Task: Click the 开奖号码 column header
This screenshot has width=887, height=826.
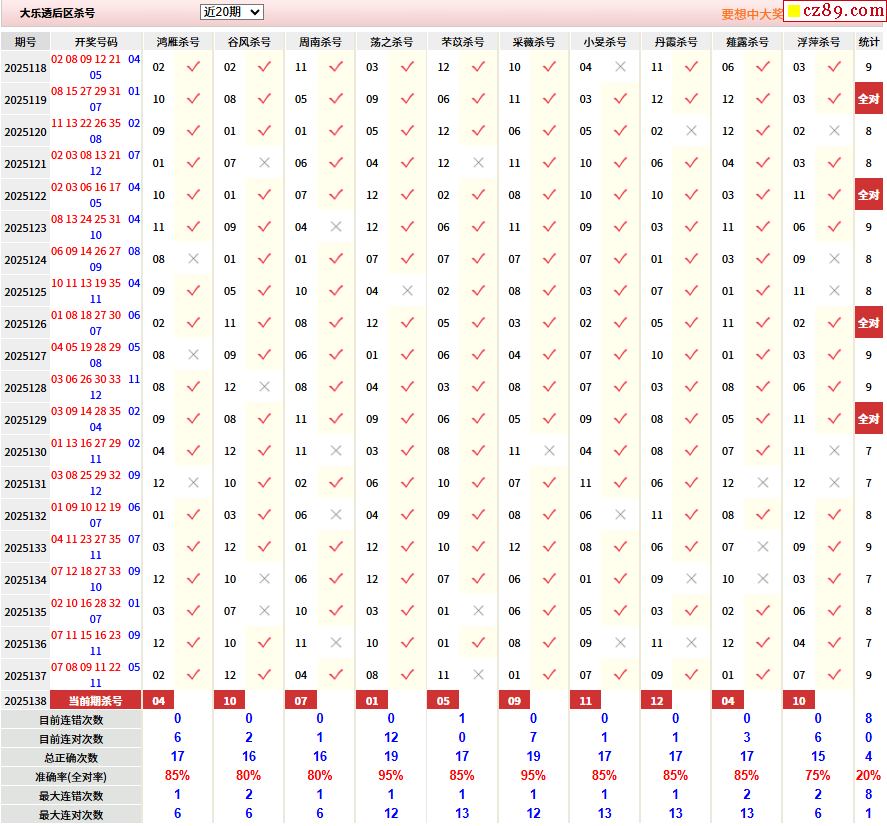Action: (96, 42)
